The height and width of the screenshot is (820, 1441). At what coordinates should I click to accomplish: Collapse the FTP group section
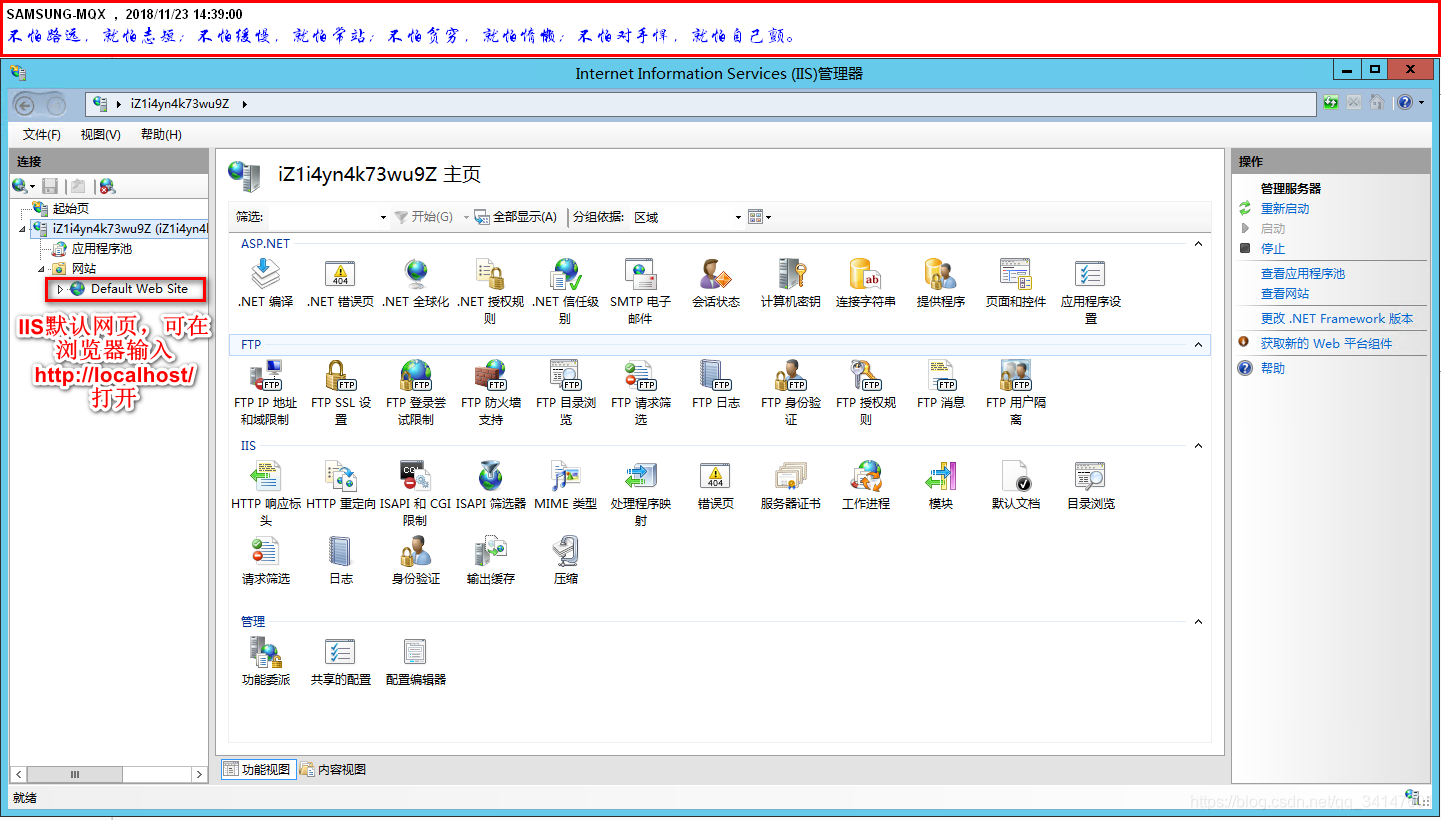(1198, 345)
